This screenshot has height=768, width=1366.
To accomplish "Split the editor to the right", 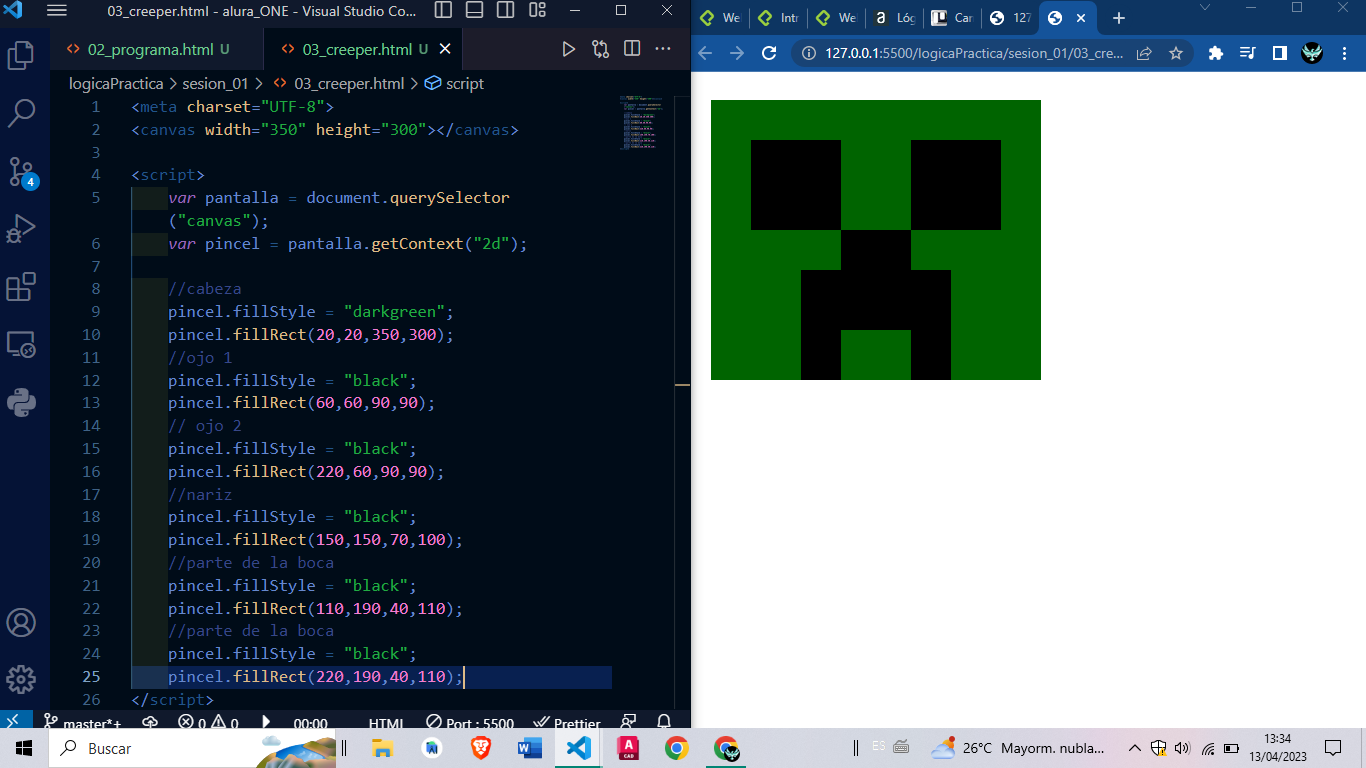I will coord(632,49).
